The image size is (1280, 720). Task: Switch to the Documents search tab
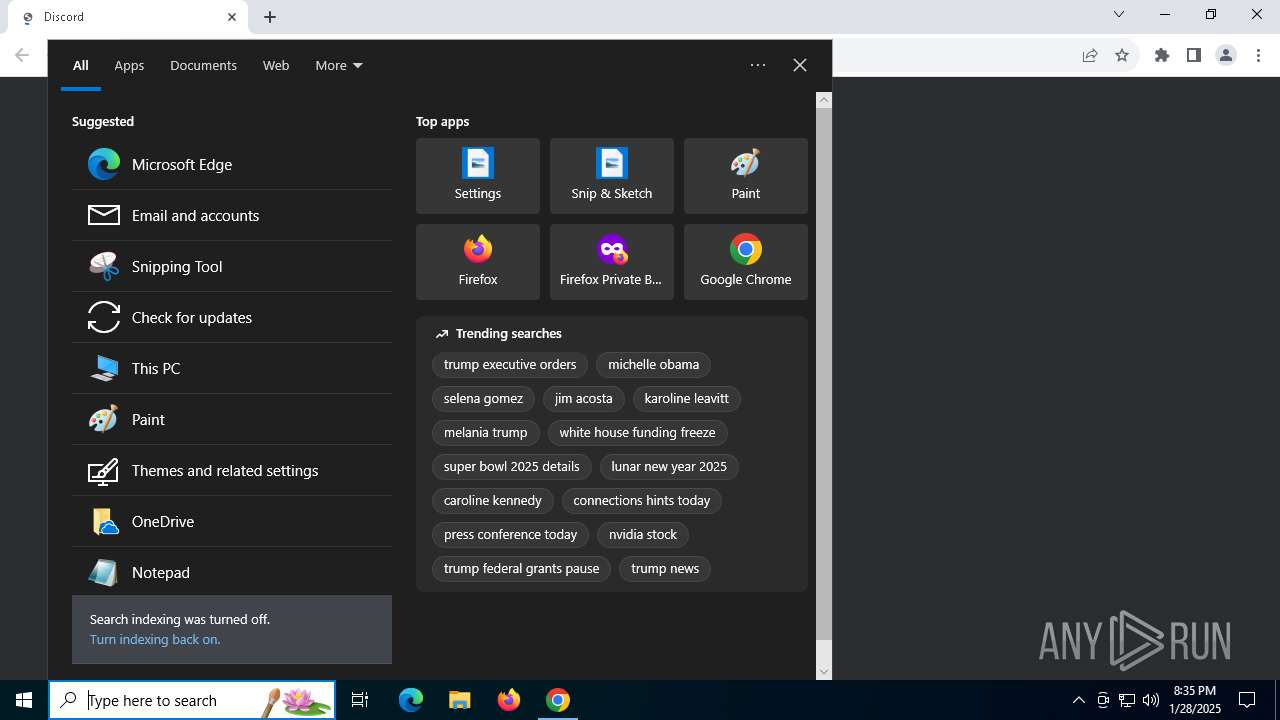(x=203, y=65)
